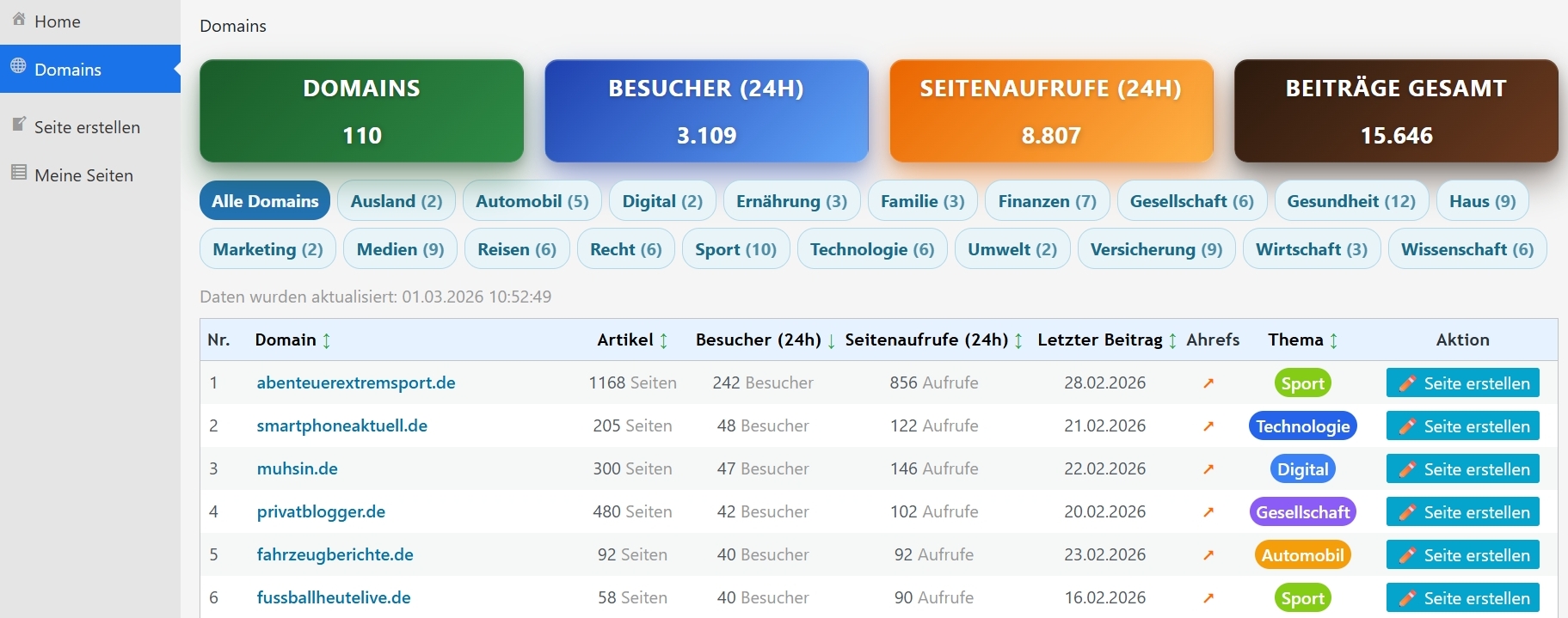The height and width of the screenshot is (618, 1568).
Task: Click Seite erstellen button for privatblogger.de
Action: click(1463, 512)
